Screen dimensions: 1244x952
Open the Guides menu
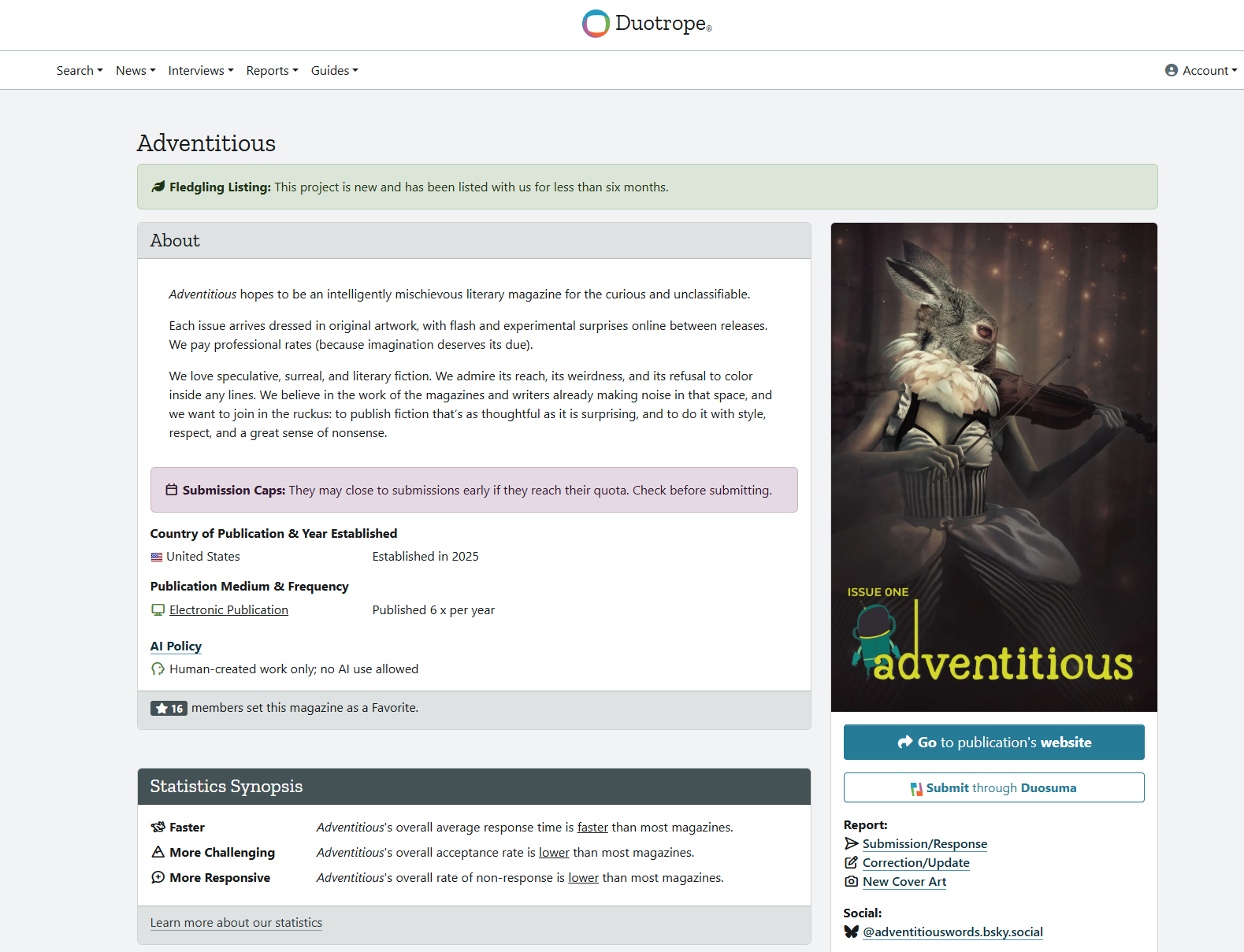click(x=334, y=70)
